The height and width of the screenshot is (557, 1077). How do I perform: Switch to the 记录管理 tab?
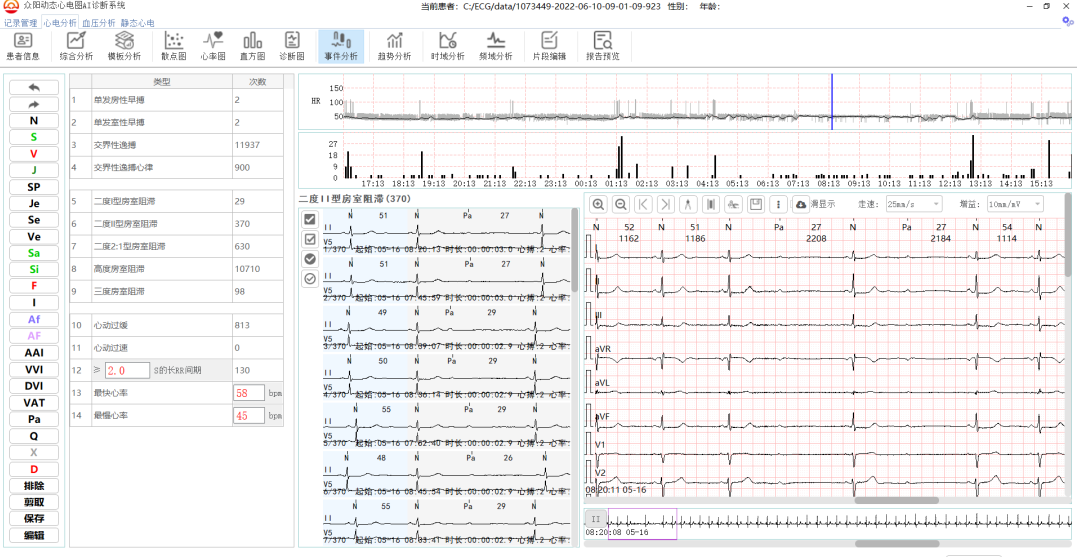click(x=21, y=22)
